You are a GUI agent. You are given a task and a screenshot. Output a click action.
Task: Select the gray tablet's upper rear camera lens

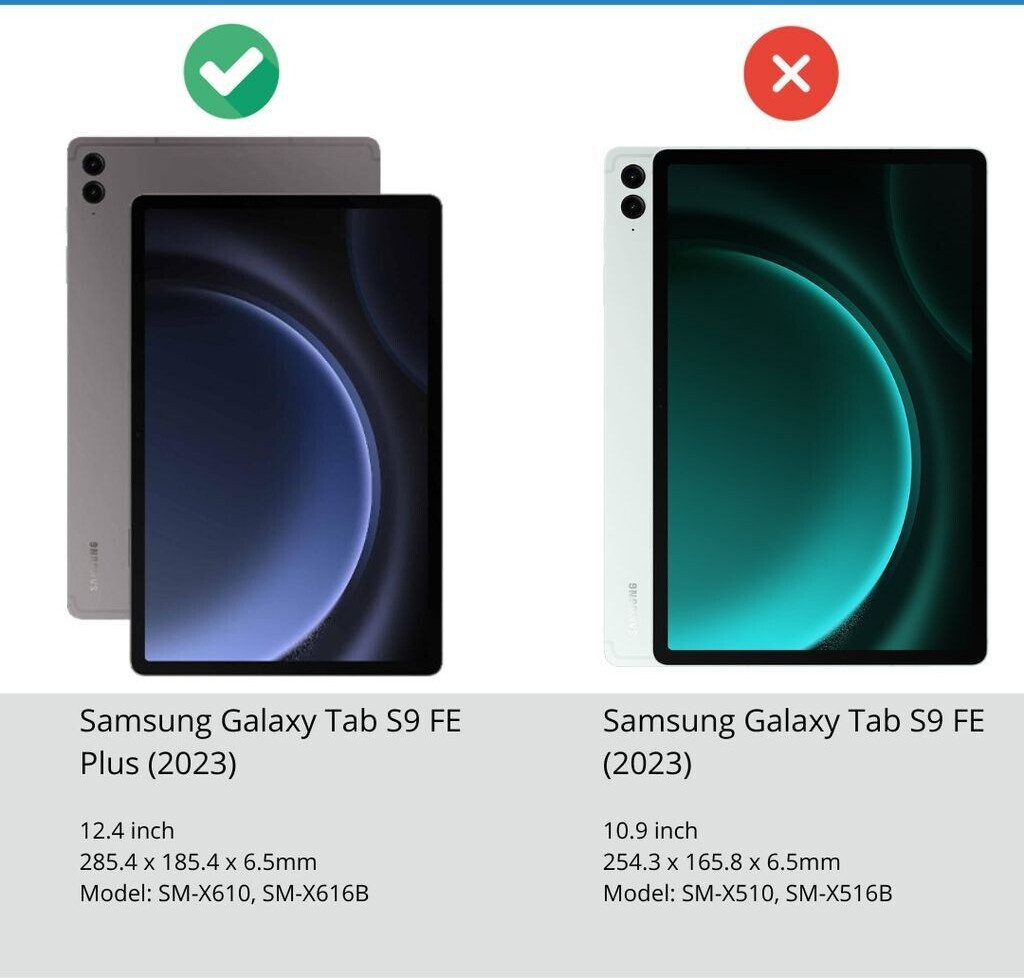[93, 163]
